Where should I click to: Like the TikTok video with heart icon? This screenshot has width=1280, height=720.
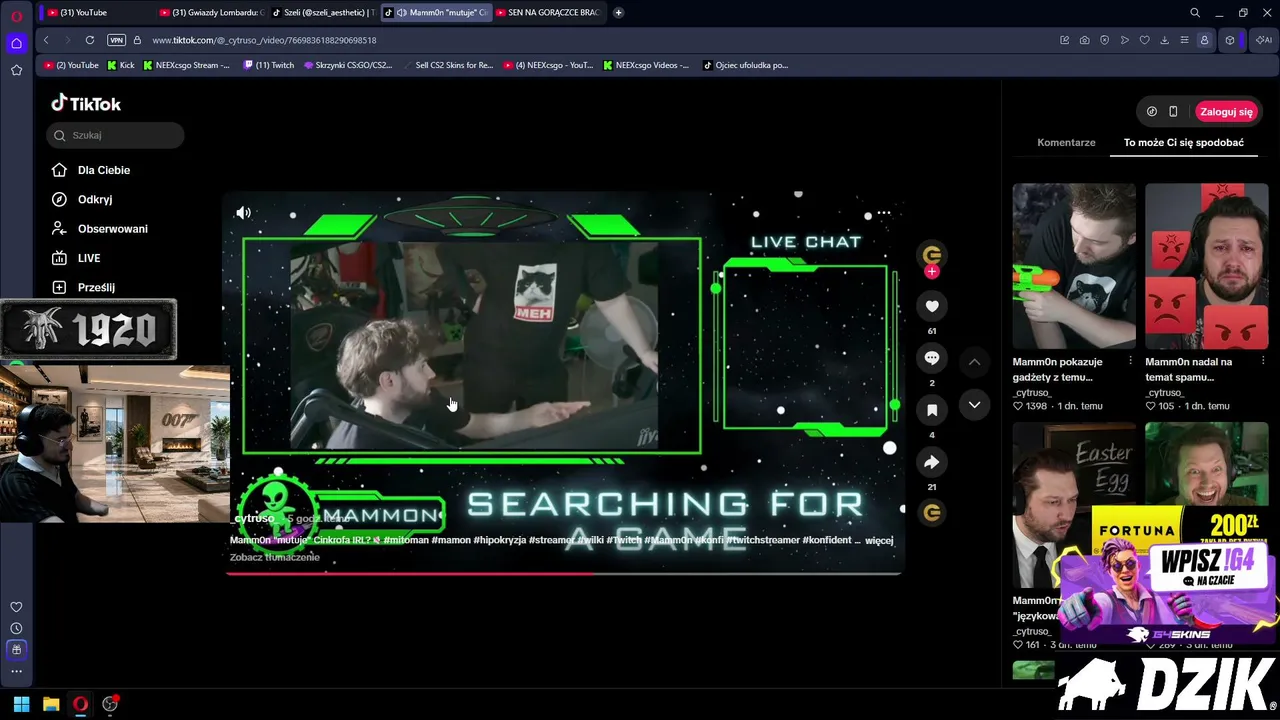pos(932,306)
